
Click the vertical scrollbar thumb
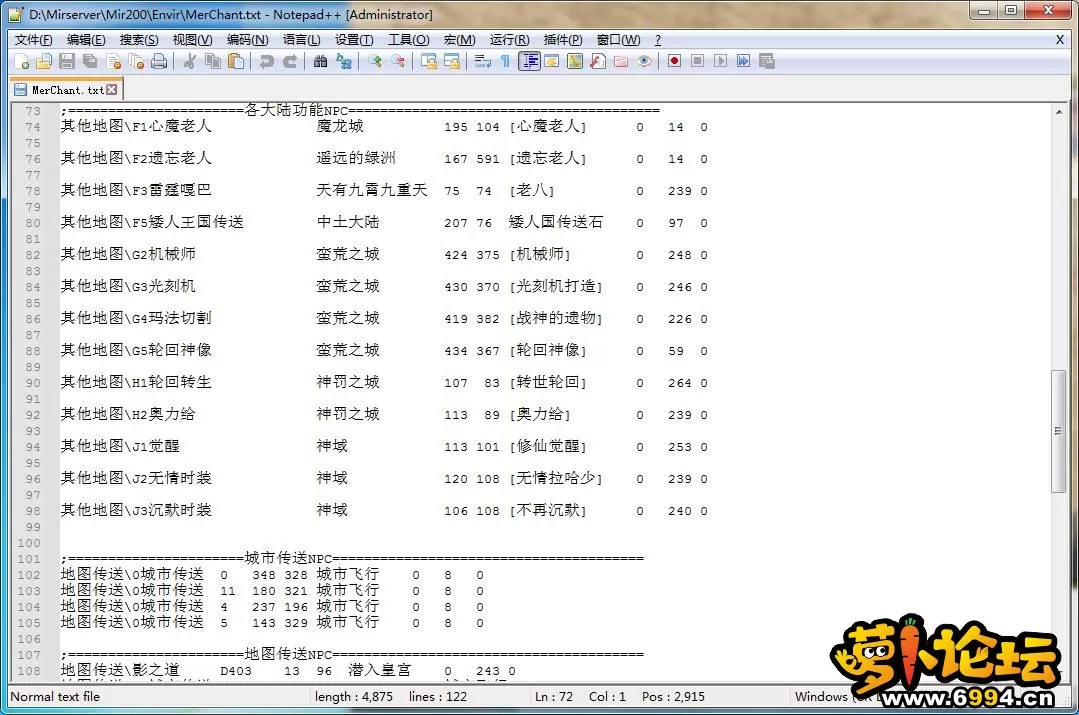[x=1058, y=431]
